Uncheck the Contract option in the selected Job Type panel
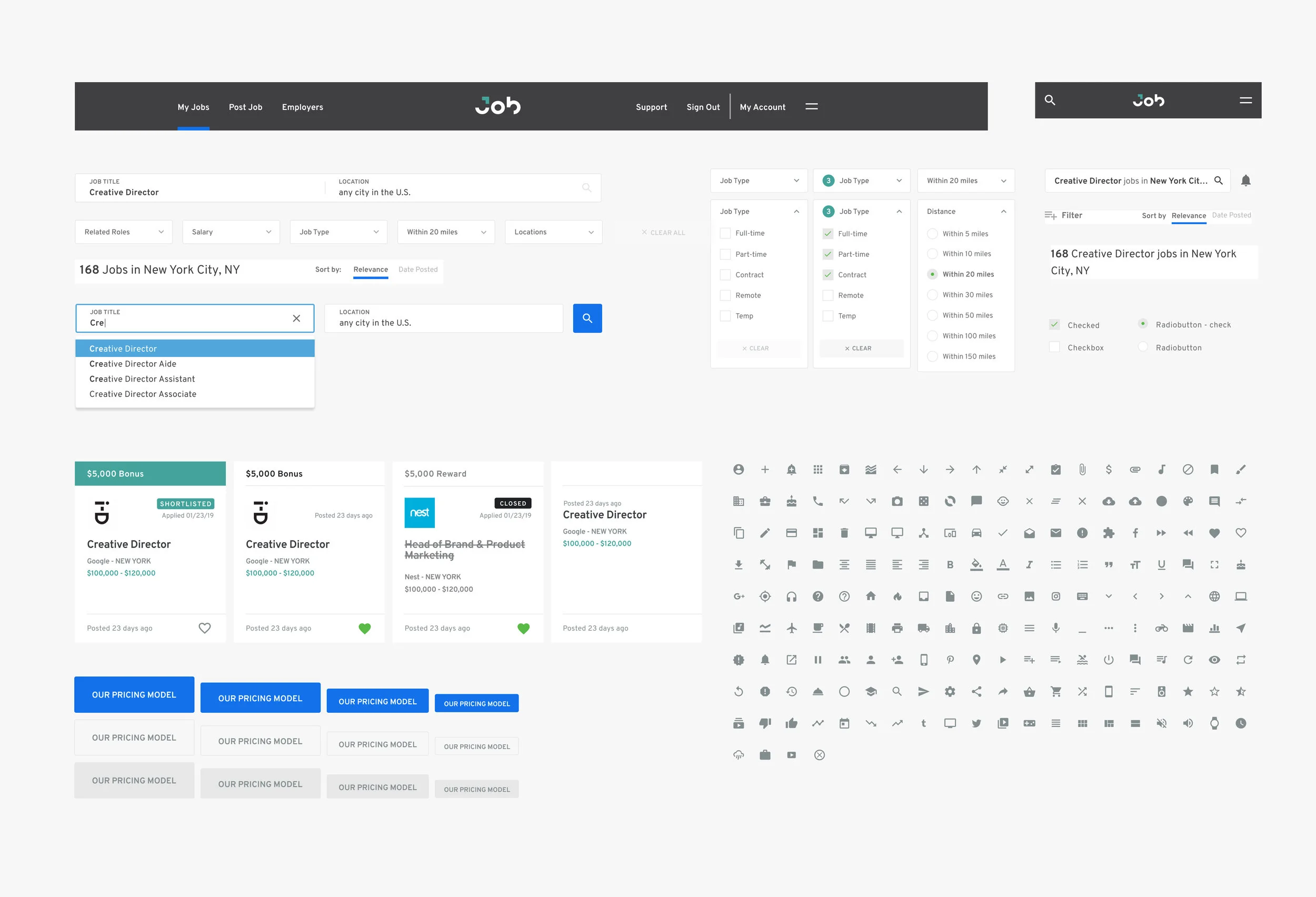1316x897 pixels. click(x=828, y=275)
